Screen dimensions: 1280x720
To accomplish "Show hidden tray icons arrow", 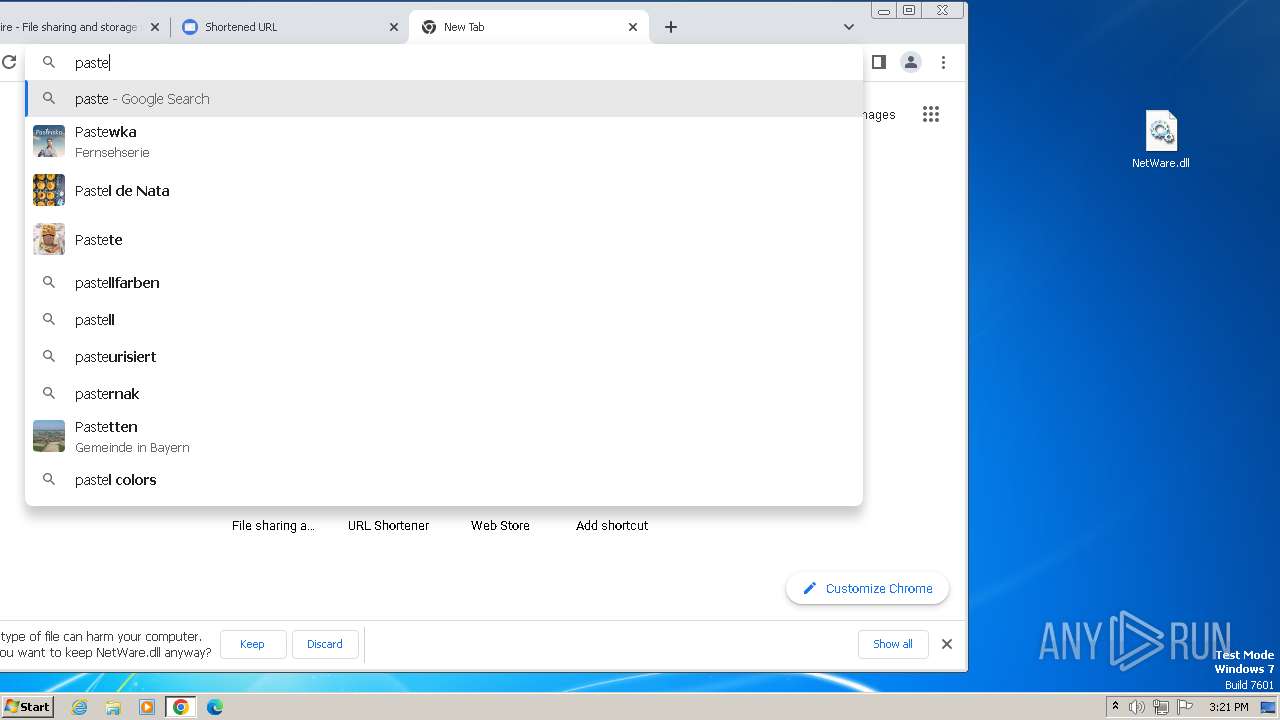I will tap(1115, 707).
